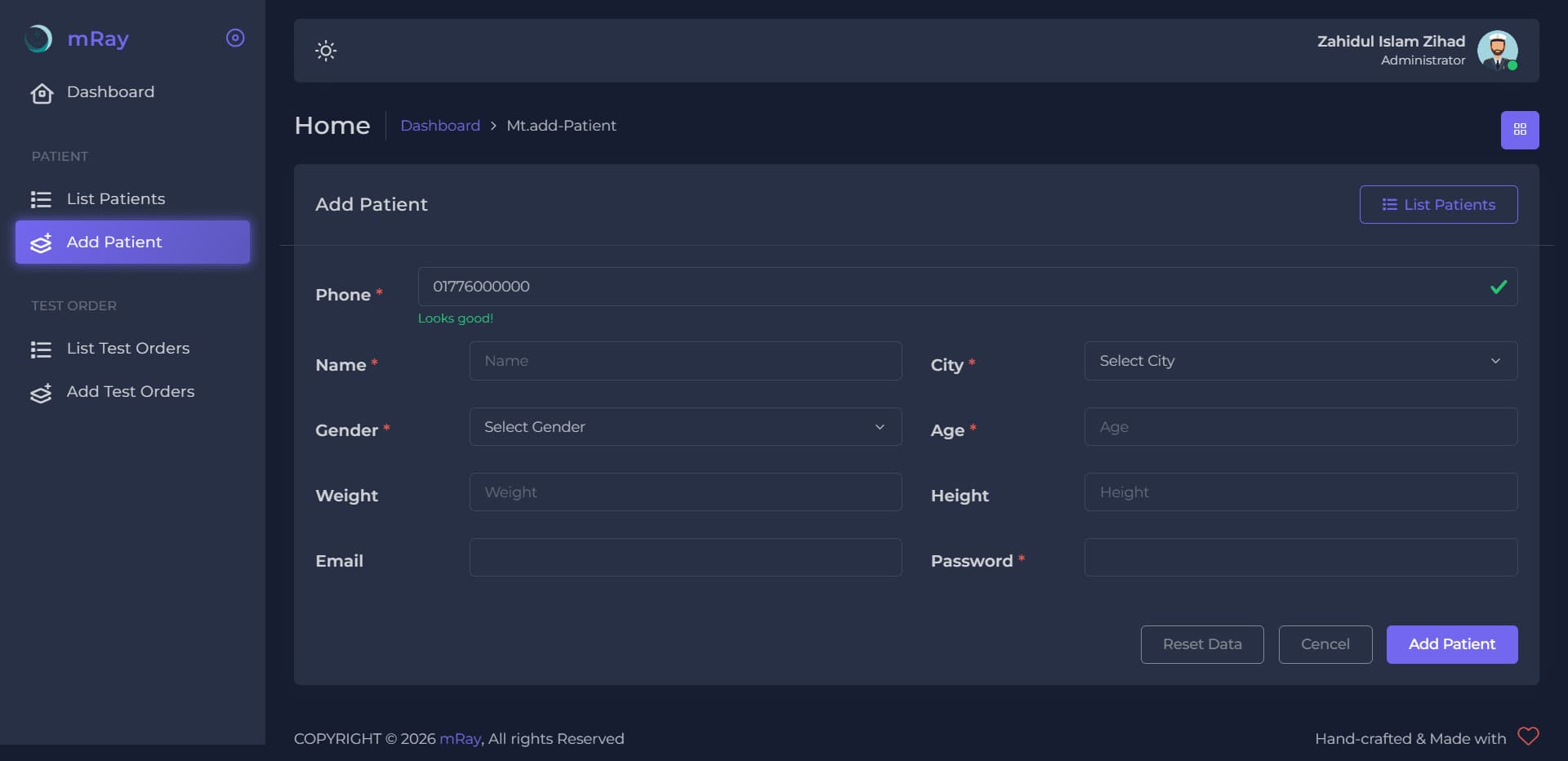Select Add Patient sidebar item
This screenshot has height=761, width=1568.
pos(132,242)
